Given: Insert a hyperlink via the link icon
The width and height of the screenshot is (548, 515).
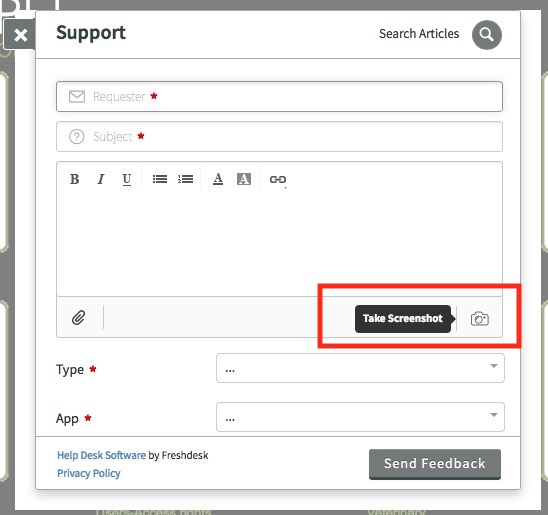Looking at the screenshot, I should coord(278,180).
